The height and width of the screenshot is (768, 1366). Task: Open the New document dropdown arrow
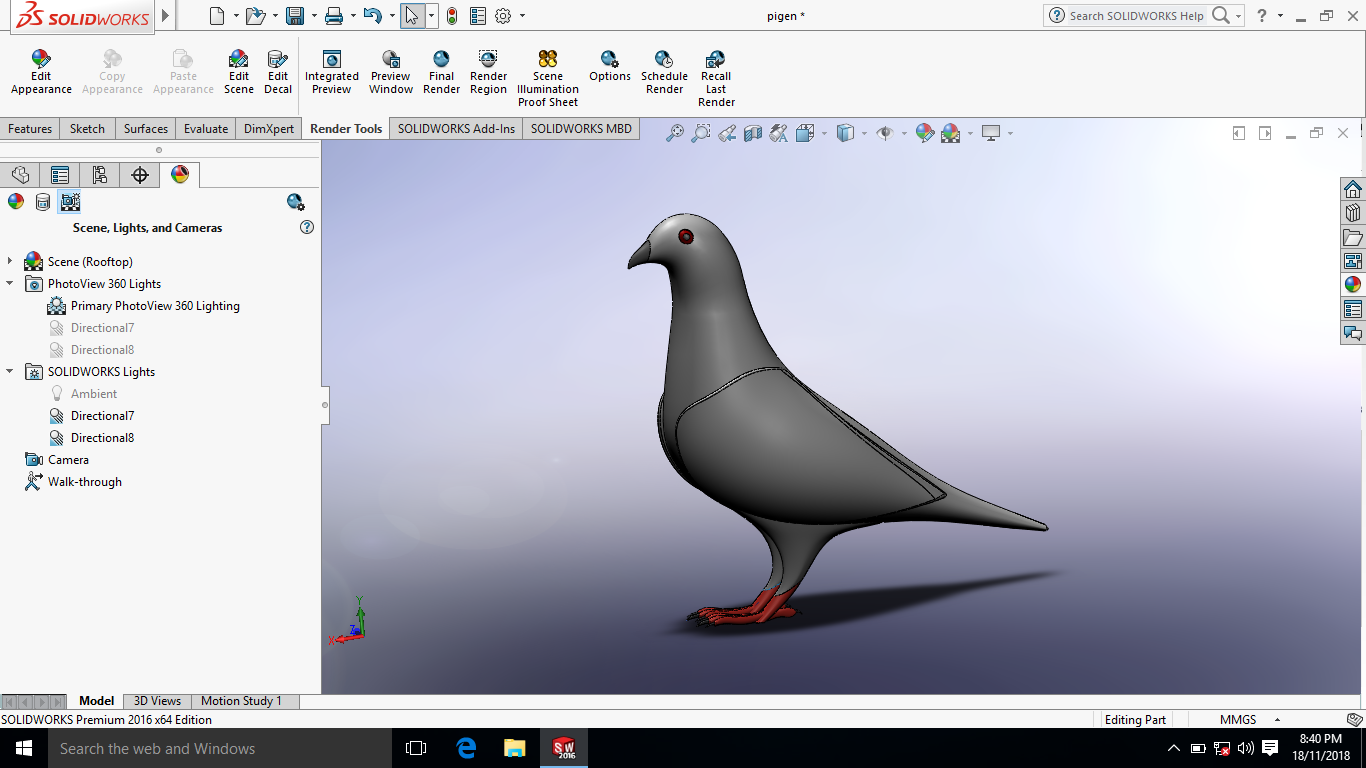[x=236, y=16]
